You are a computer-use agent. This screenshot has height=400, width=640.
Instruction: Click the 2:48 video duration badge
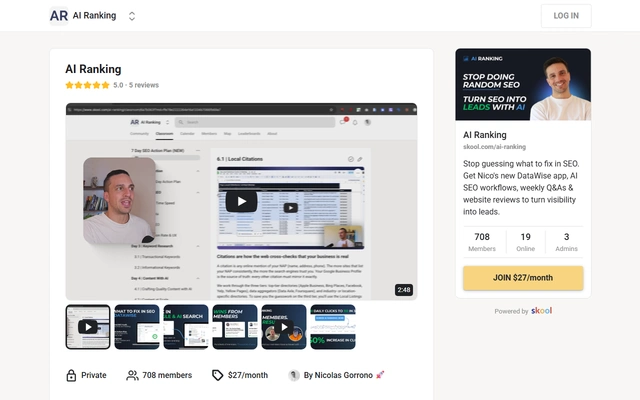(404, 290)
